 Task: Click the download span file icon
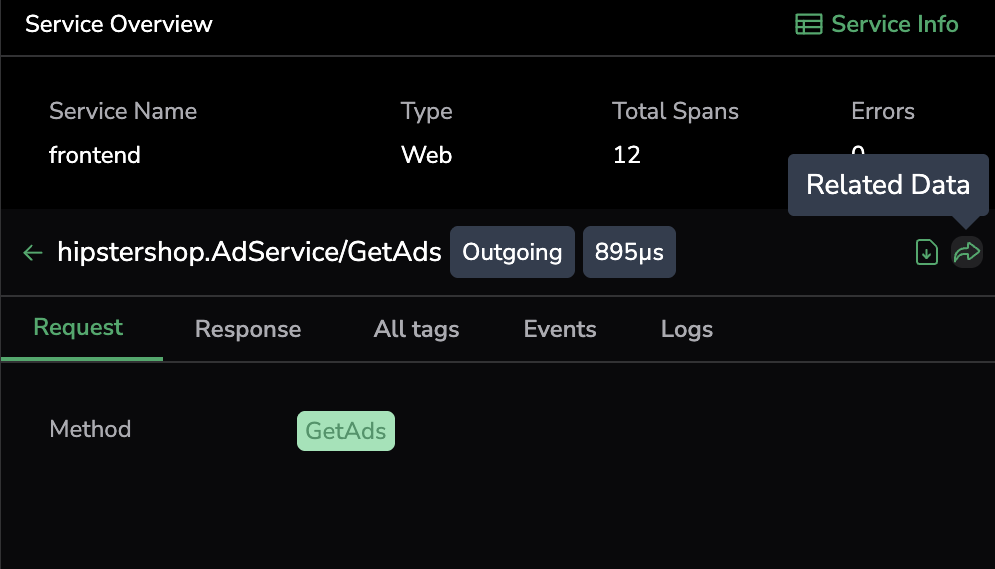coord(927,252)
